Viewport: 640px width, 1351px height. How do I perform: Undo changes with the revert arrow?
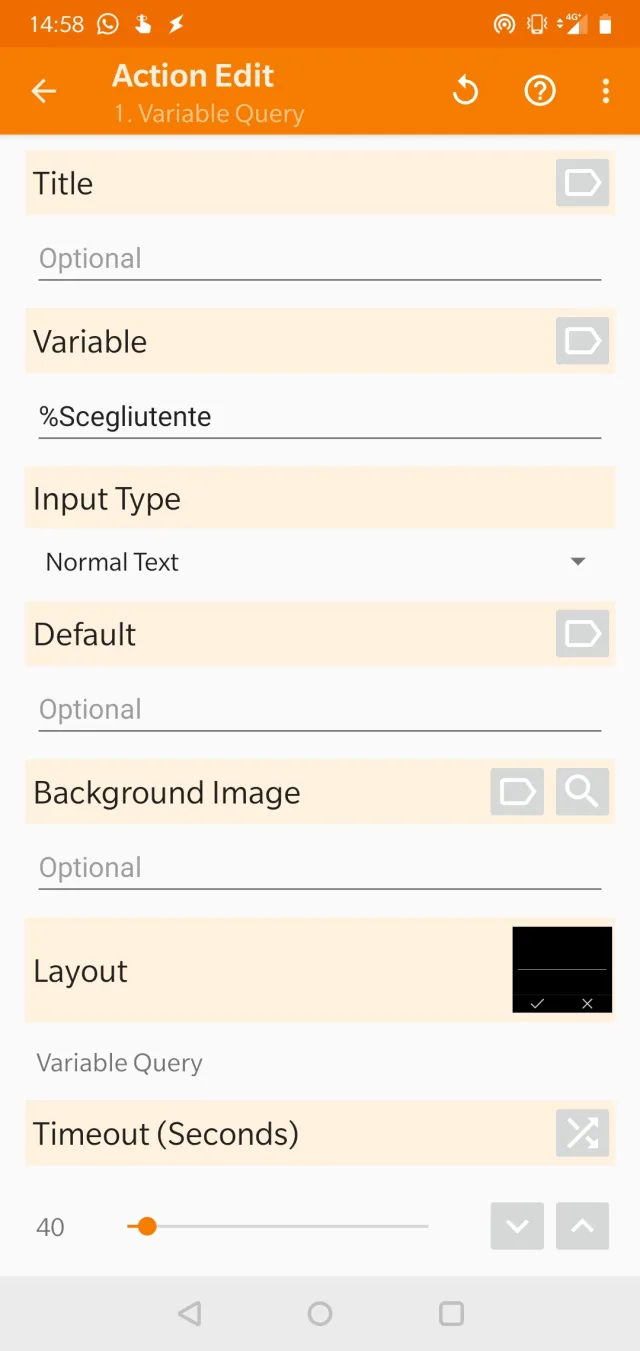pos(465,90)
